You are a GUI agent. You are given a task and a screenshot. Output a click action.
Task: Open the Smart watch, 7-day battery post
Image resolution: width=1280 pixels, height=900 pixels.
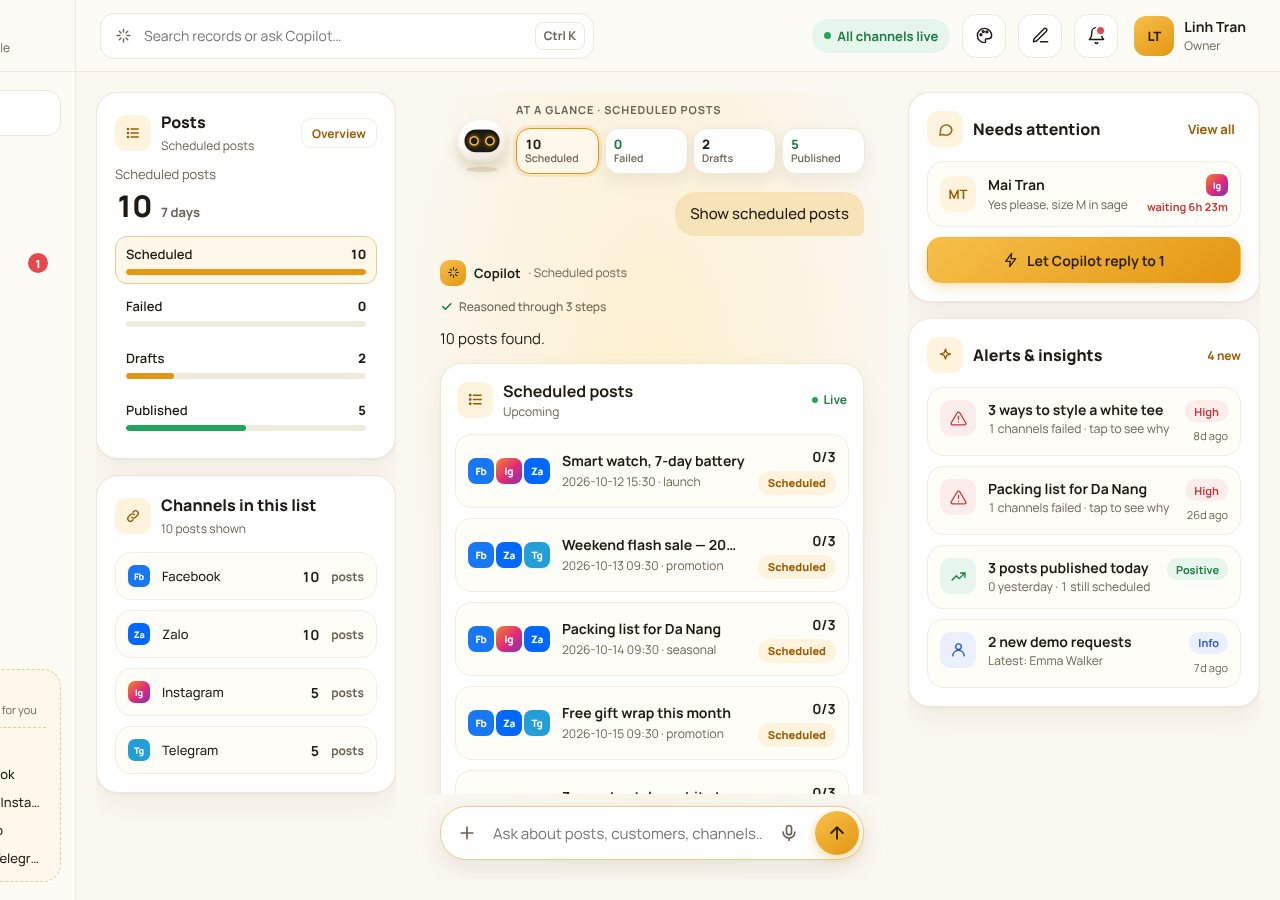pos(652,471)
